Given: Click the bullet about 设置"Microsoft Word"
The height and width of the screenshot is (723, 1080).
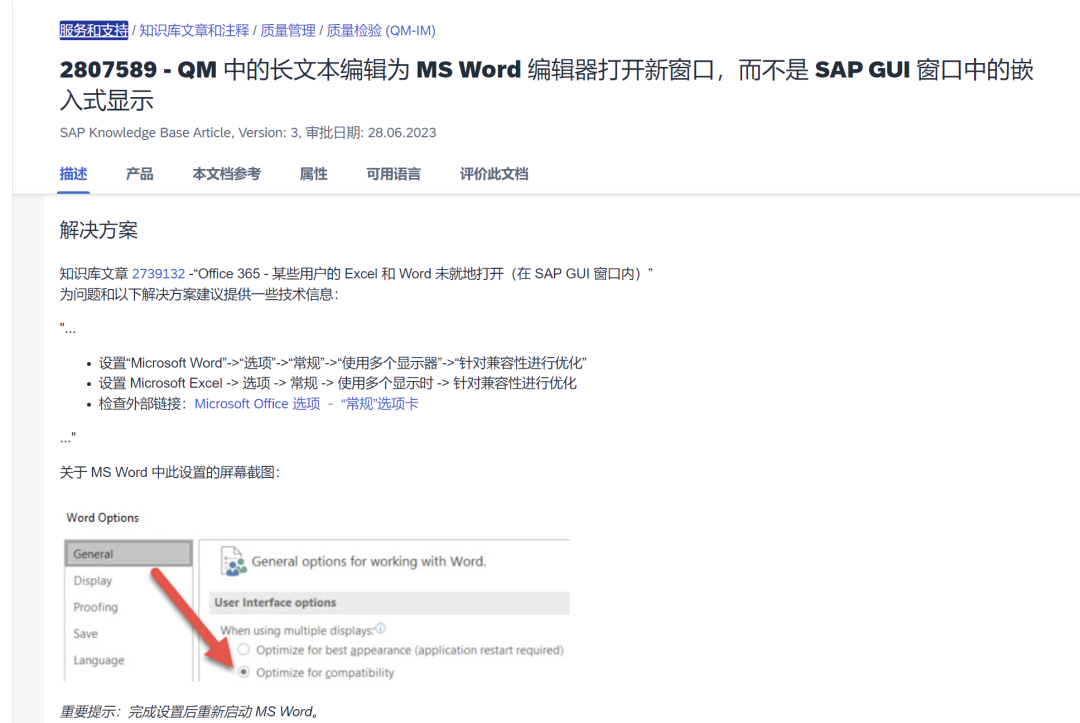Looking at the screenshot, I should (342, 363).
